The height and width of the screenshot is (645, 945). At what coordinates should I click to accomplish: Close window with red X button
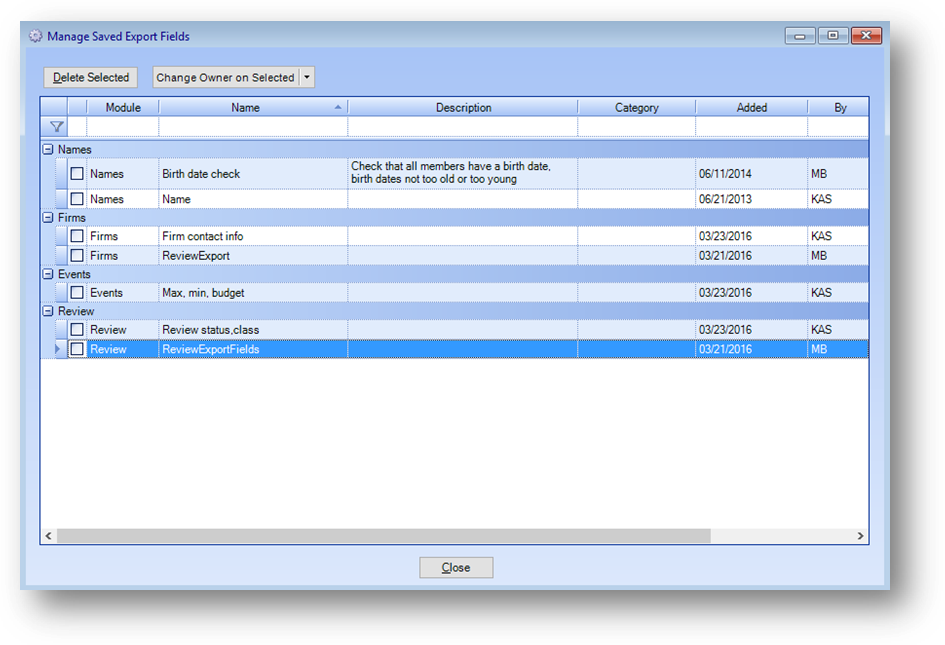(866, 36)
